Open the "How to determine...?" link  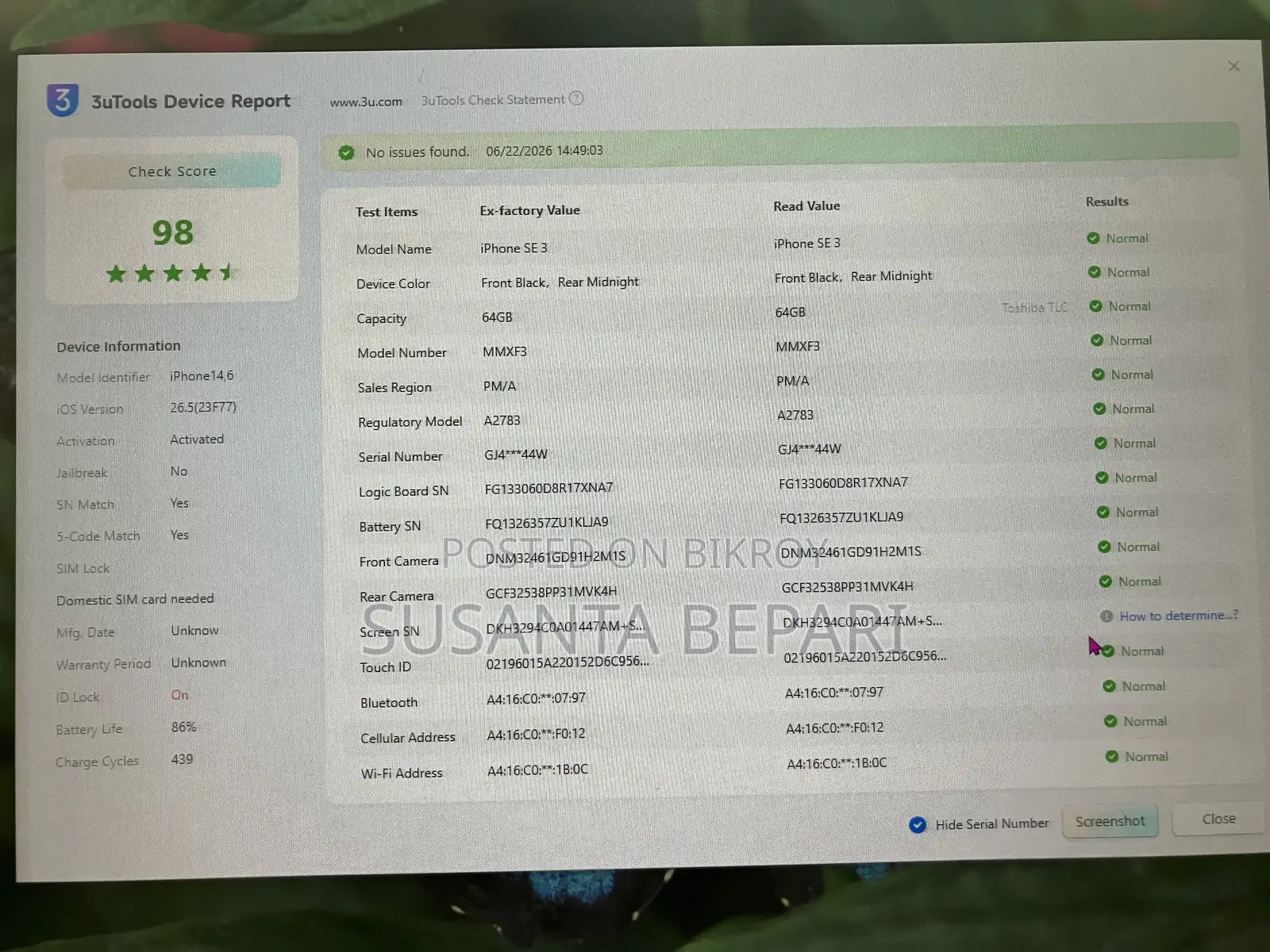[x=1179, y=616]
